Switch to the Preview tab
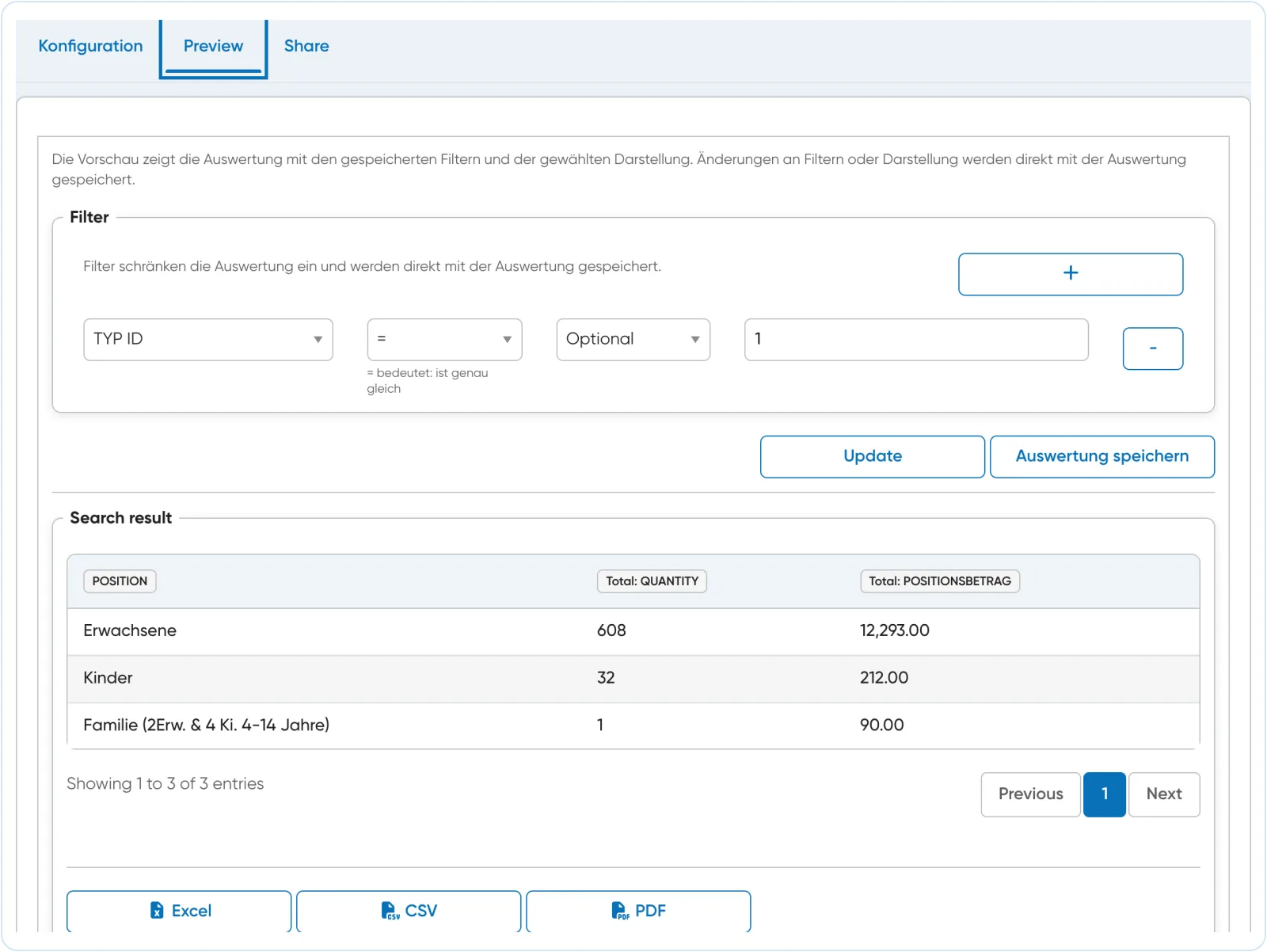Screen dimensions: 1267x952 pyautogui.click(x=213, y=46)
